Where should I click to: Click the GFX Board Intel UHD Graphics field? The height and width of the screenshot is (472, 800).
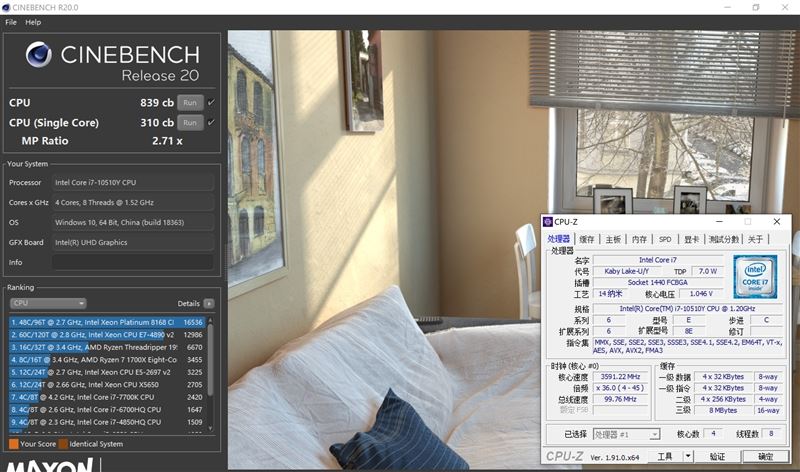click(x=133, y=242)
